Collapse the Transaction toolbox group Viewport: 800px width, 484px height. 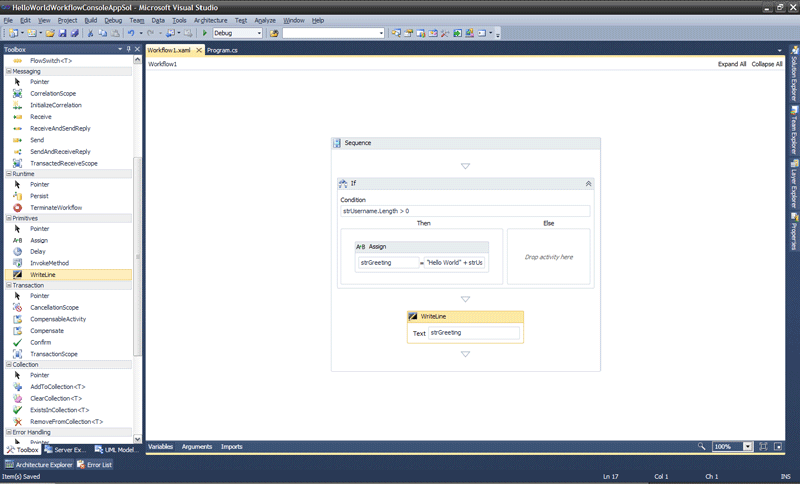point(9,286)
